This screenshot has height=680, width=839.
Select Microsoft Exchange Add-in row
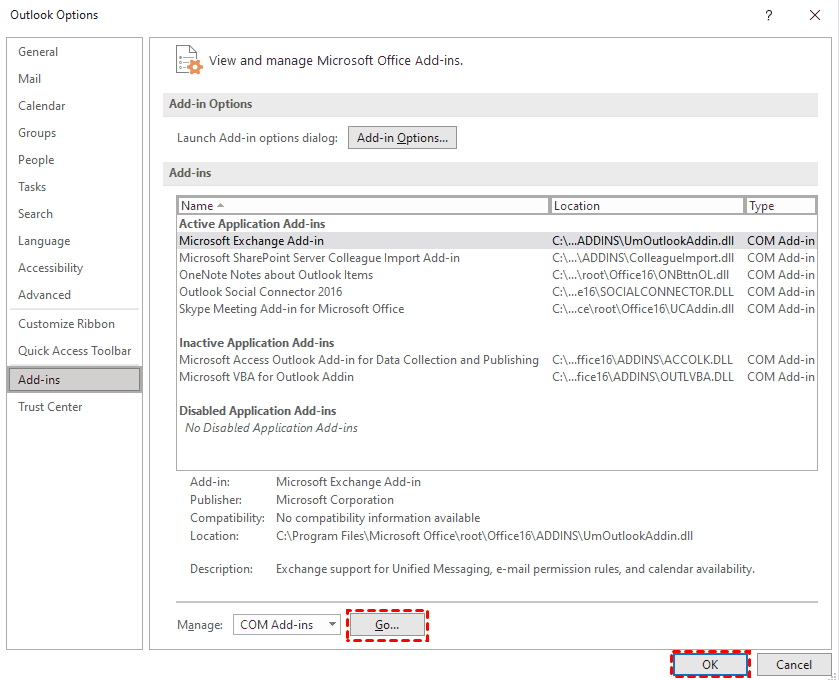[x=497, y=241]
